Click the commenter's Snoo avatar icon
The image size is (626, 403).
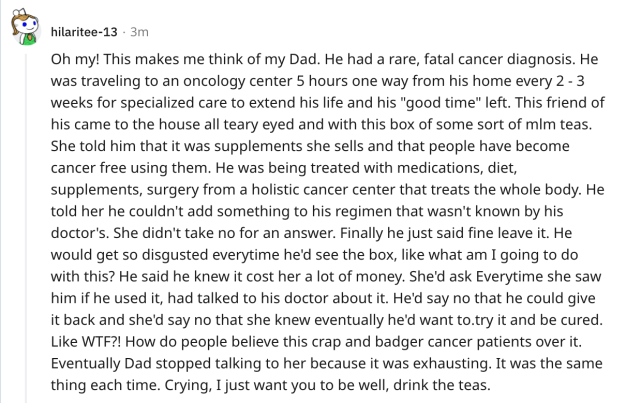pyautogui.click(x=25, y=30)
